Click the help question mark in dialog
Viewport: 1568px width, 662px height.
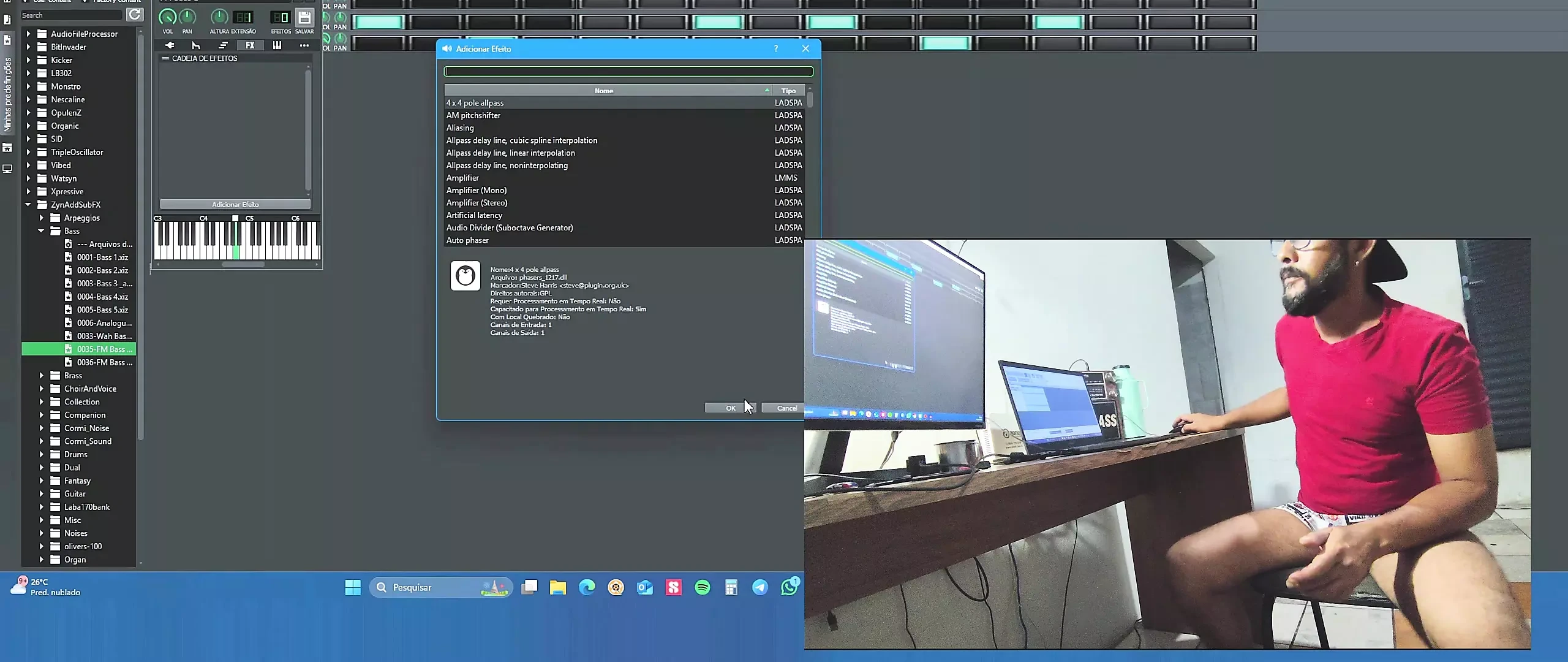(x=775, y=48)
